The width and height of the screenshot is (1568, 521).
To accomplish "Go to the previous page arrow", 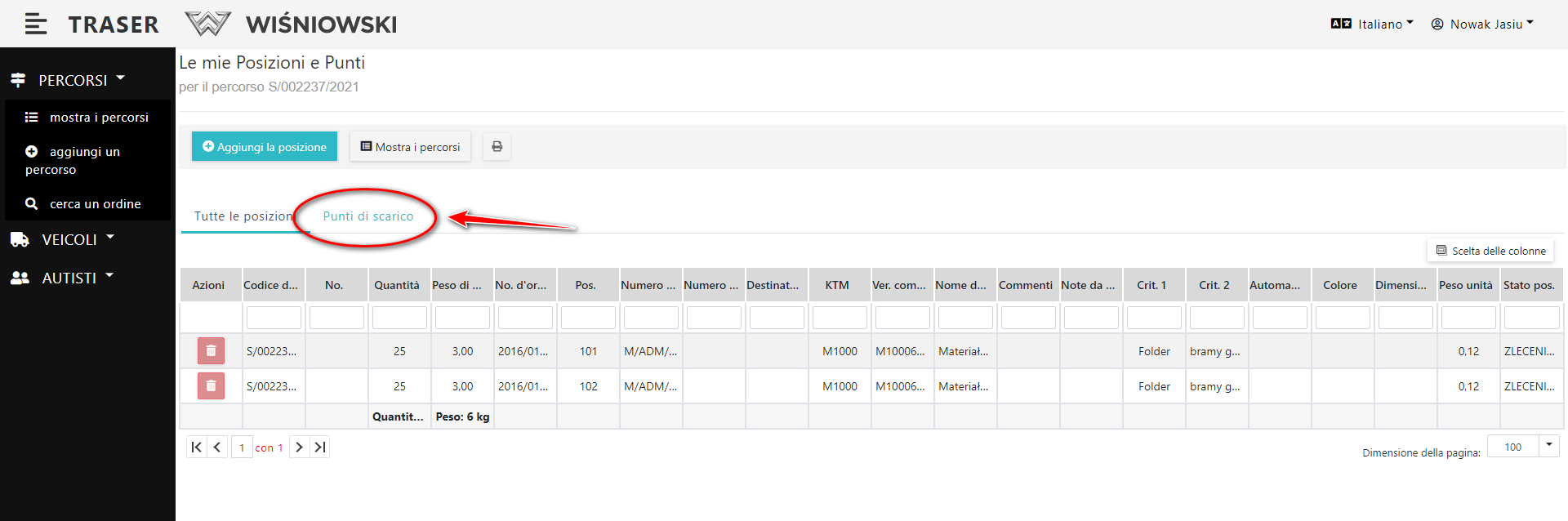I will 217,448.
